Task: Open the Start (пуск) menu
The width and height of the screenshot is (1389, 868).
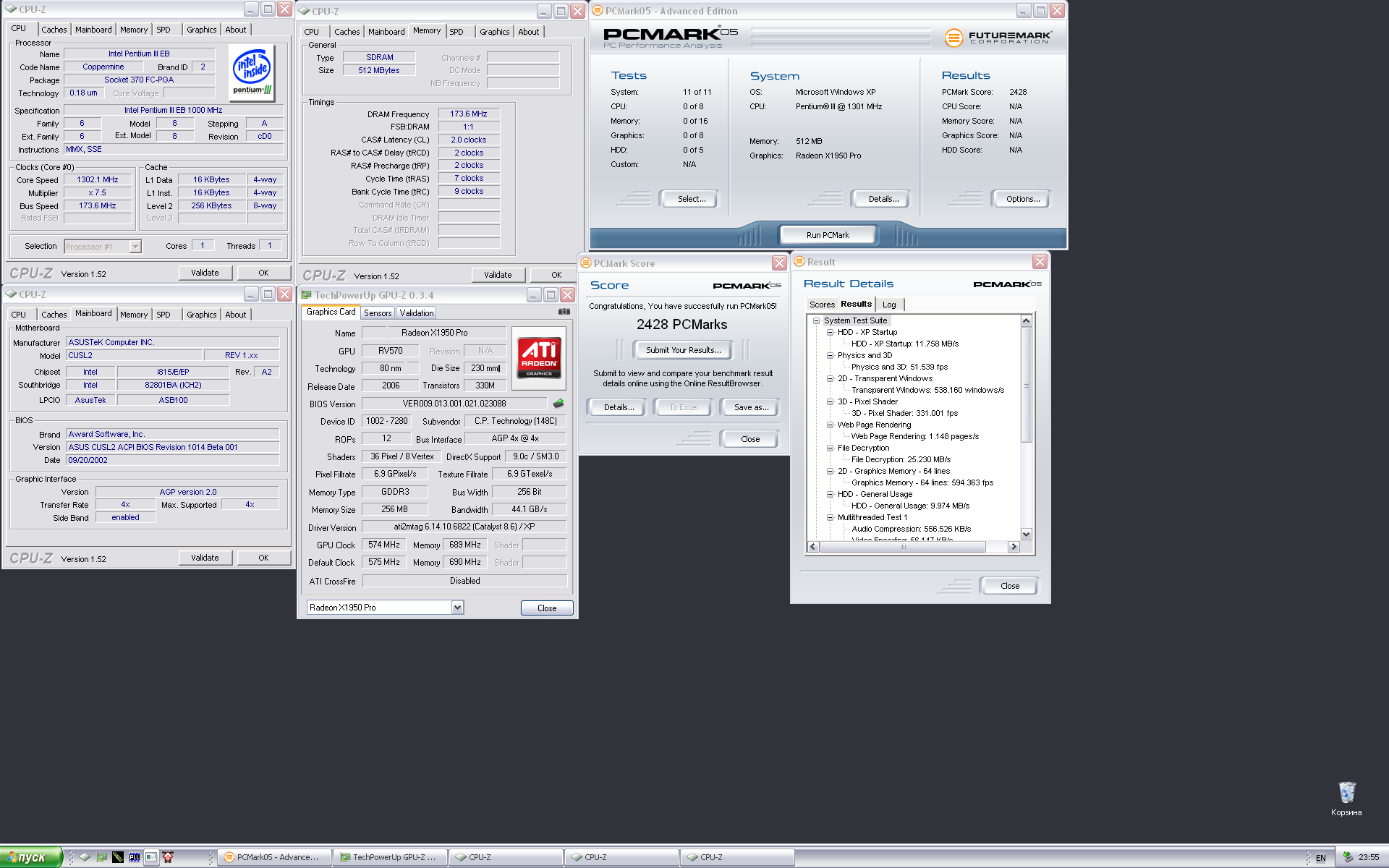Action: coord(31,857)
